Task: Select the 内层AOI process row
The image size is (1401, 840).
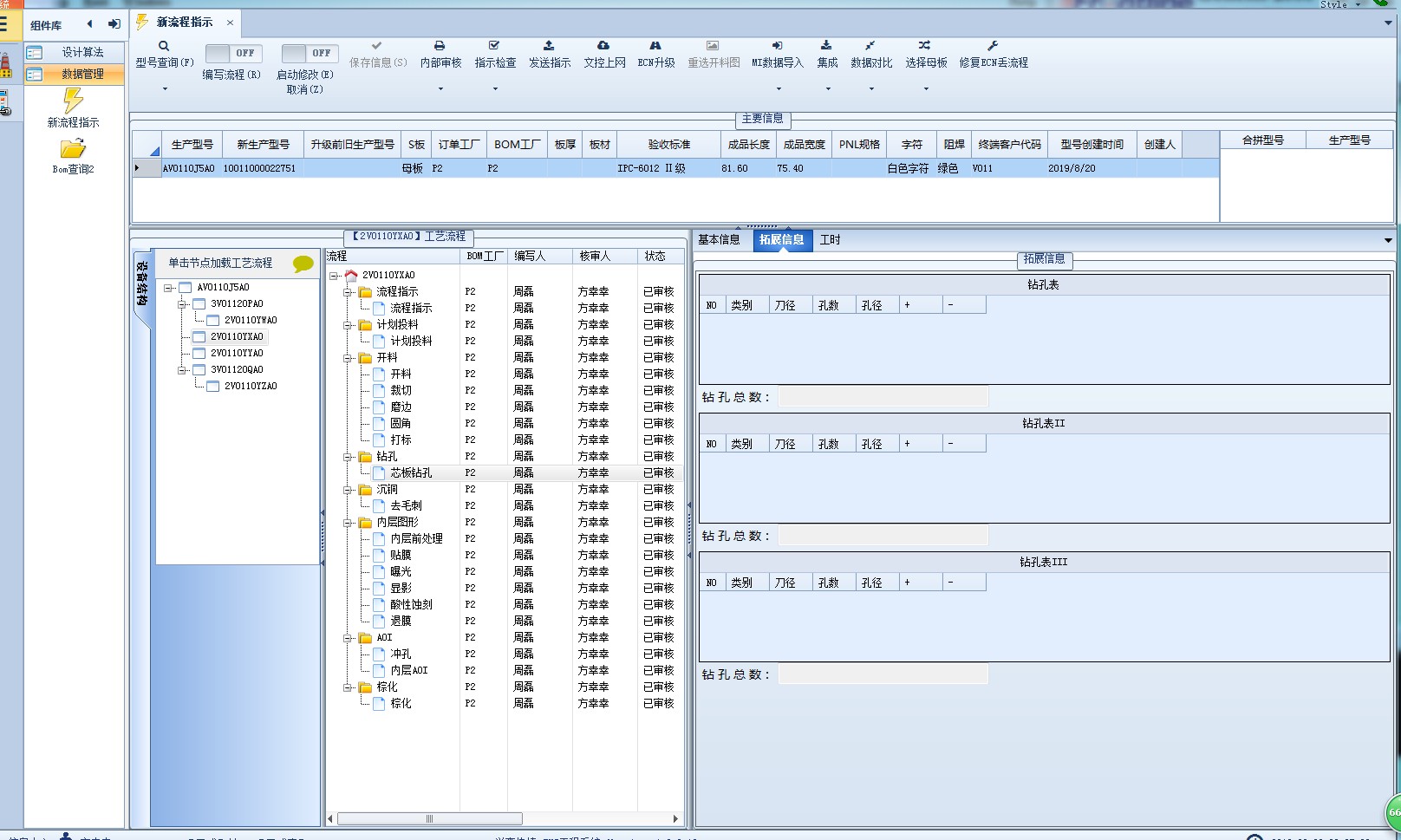Action: 505,671
